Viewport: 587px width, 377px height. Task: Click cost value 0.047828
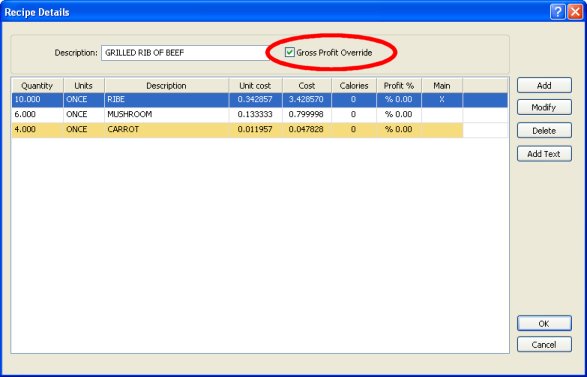pyautogui.click(x=306, y=129)
